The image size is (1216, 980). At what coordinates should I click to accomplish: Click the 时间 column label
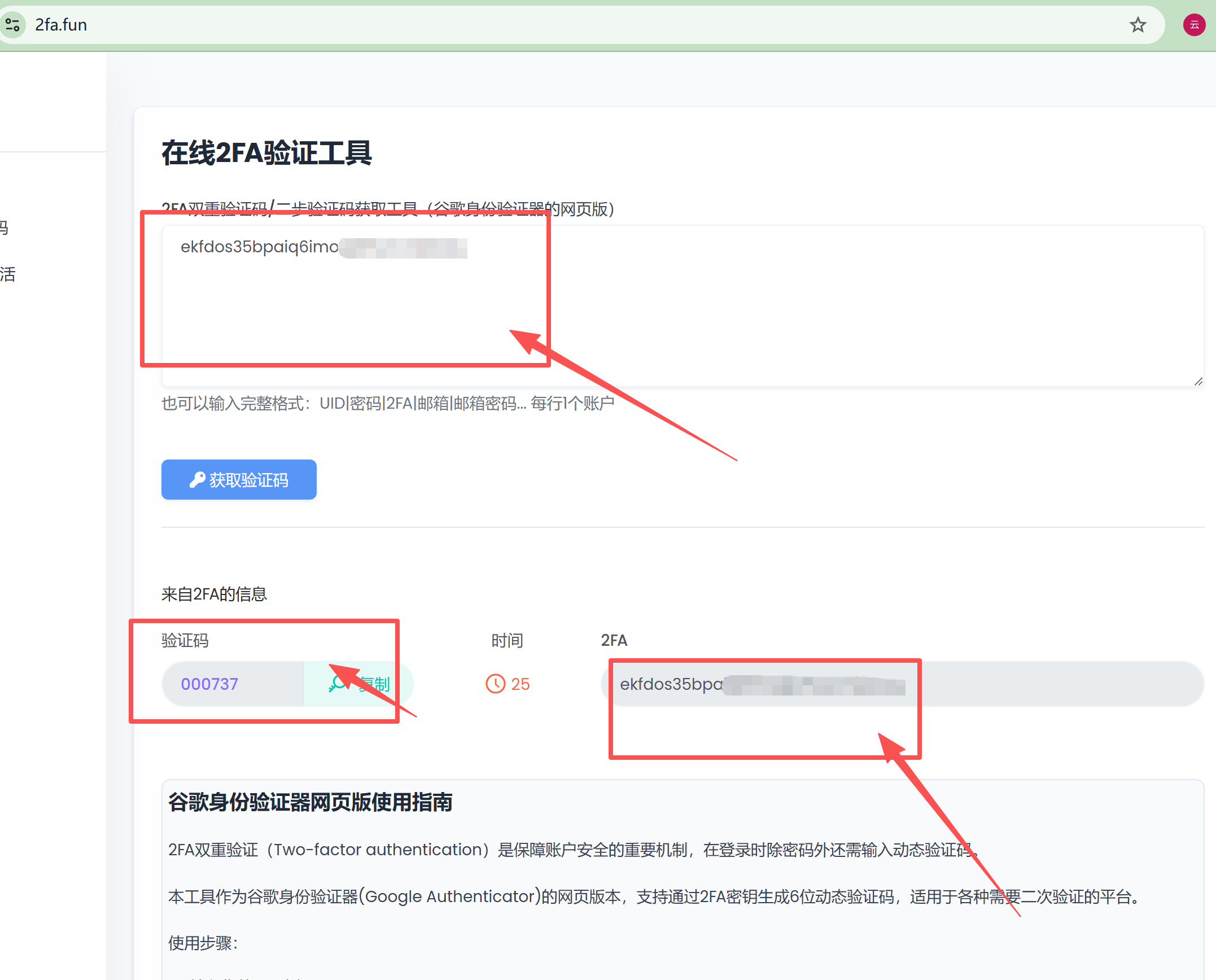coord(507,641)
